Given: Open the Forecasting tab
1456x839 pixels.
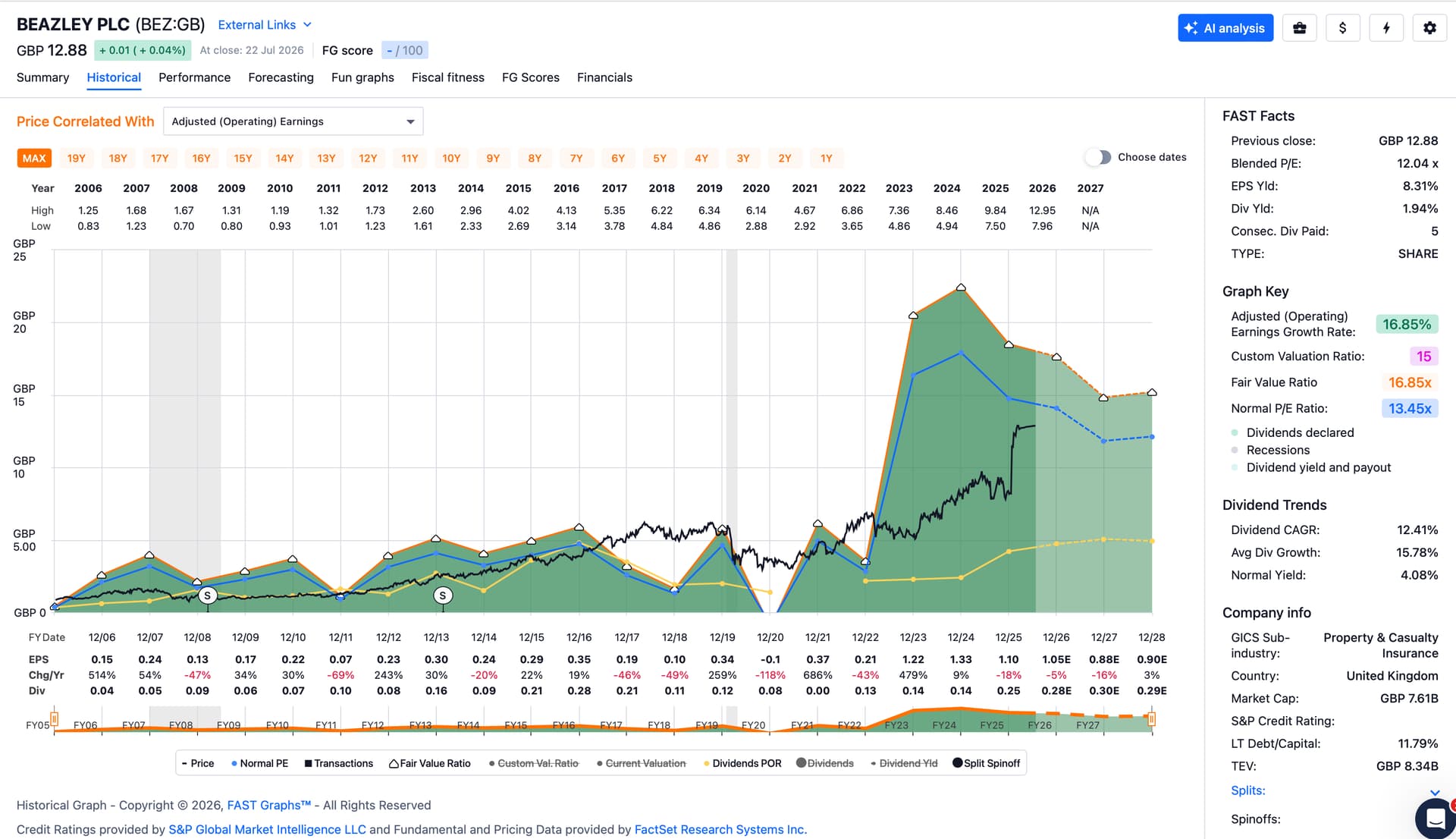Looking at the screenshot, I should pos(281,77).
